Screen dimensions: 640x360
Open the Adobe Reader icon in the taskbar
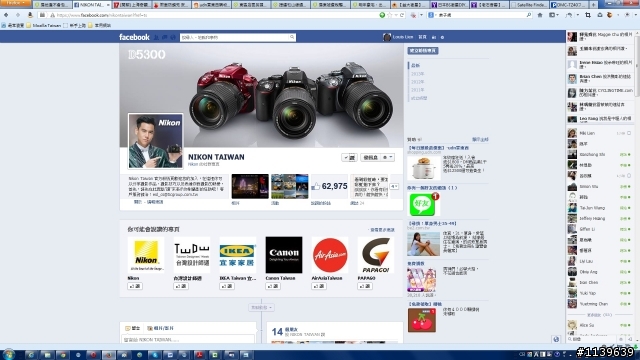point(199,355)
